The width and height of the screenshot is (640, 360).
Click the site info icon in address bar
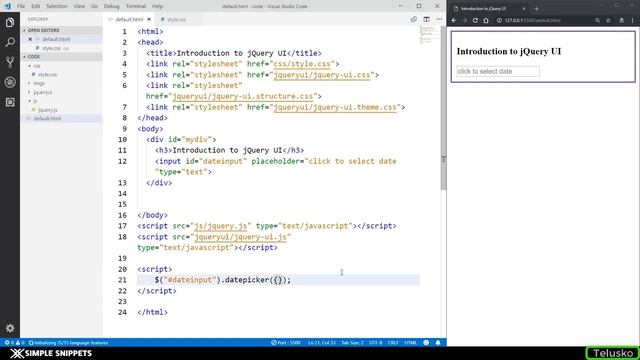point(499,20)
